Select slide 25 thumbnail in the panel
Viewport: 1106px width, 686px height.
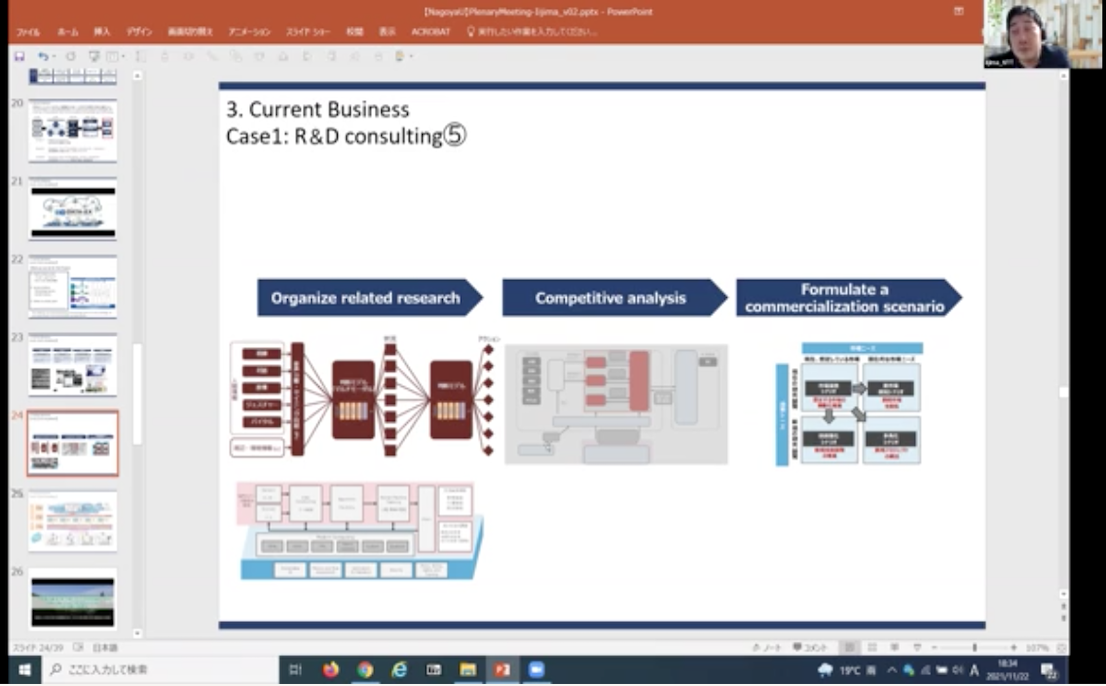point(72,521)
